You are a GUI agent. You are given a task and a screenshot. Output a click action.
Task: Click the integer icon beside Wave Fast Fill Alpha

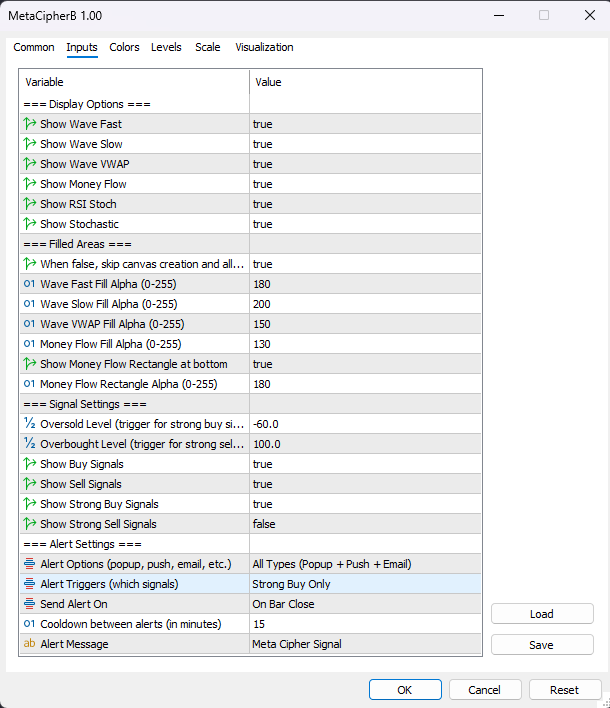pos(29,284)
